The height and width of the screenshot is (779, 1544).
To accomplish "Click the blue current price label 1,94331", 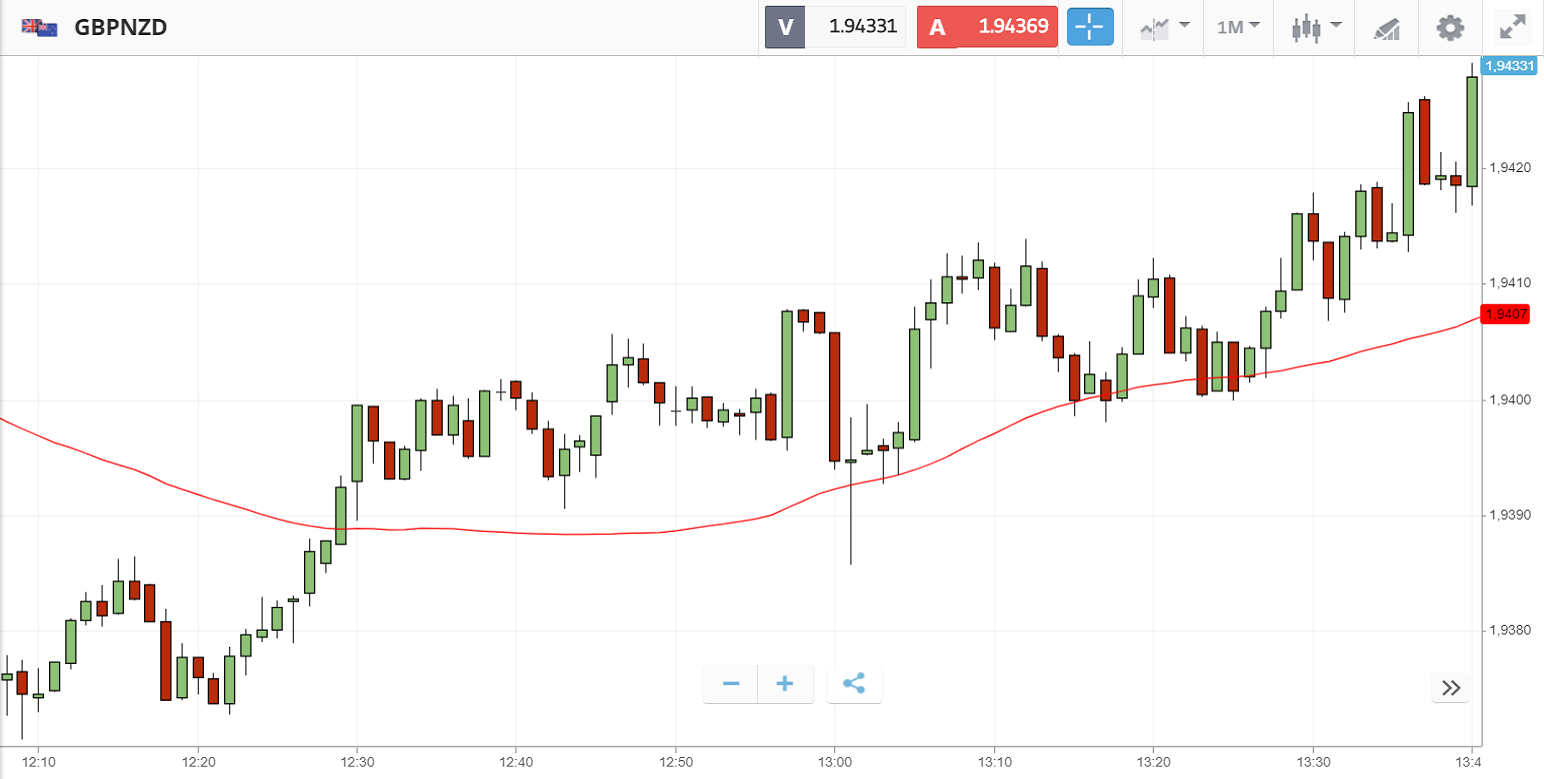I will pyautogui.click(x=1509, y=66).
